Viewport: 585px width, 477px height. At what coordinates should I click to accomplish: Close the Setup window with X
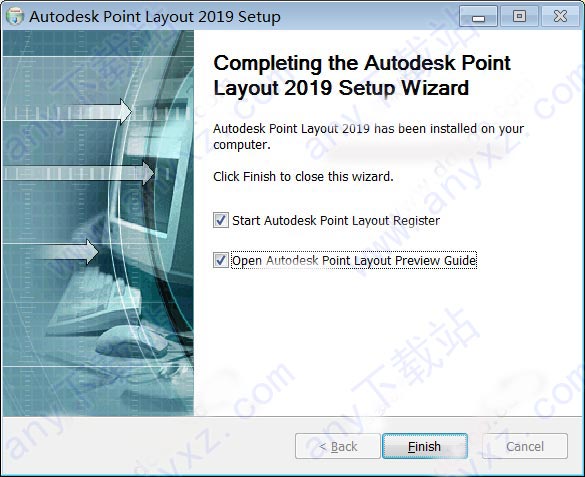560,16
